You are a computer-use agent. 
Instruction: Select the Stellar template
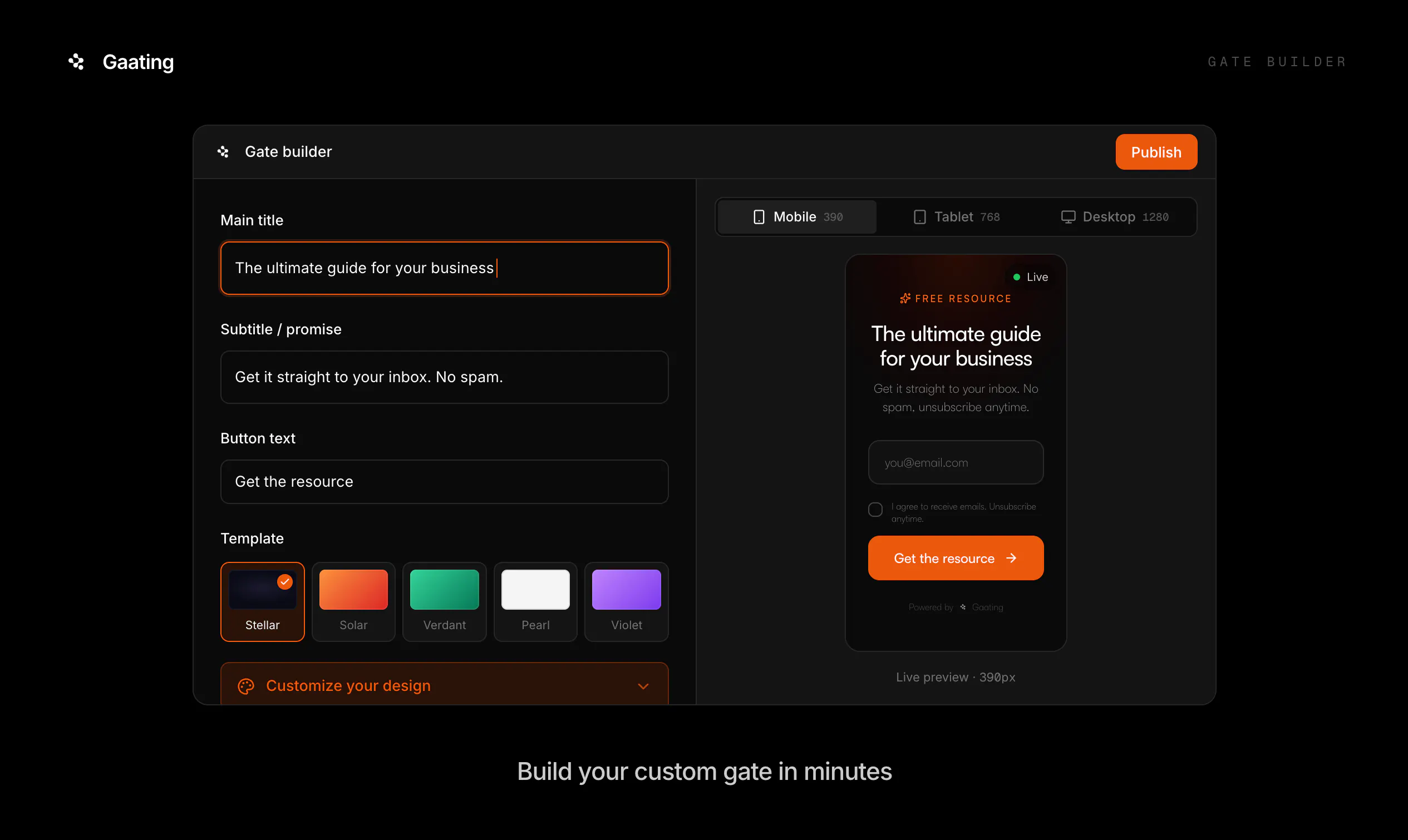pos(262,601)
